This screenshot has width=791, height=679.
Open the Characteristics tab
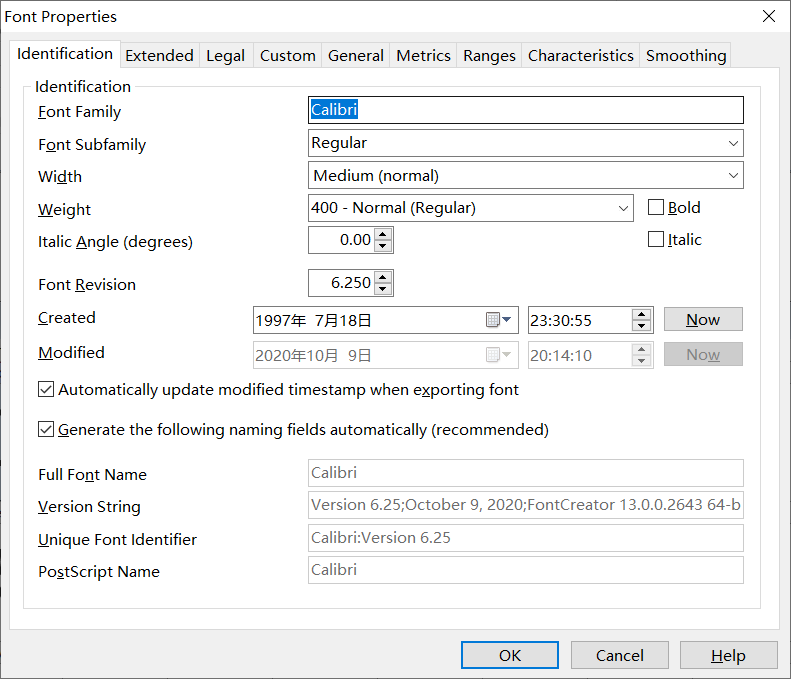tap(581, 55)
